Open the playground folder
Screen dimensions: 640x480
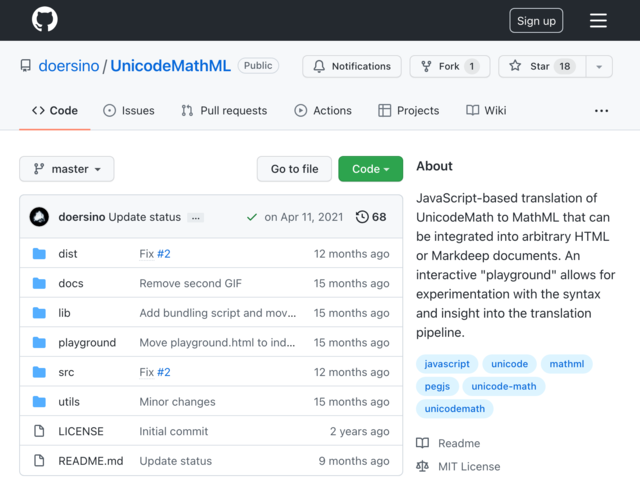pyautogui.click(x=87, y=342)
